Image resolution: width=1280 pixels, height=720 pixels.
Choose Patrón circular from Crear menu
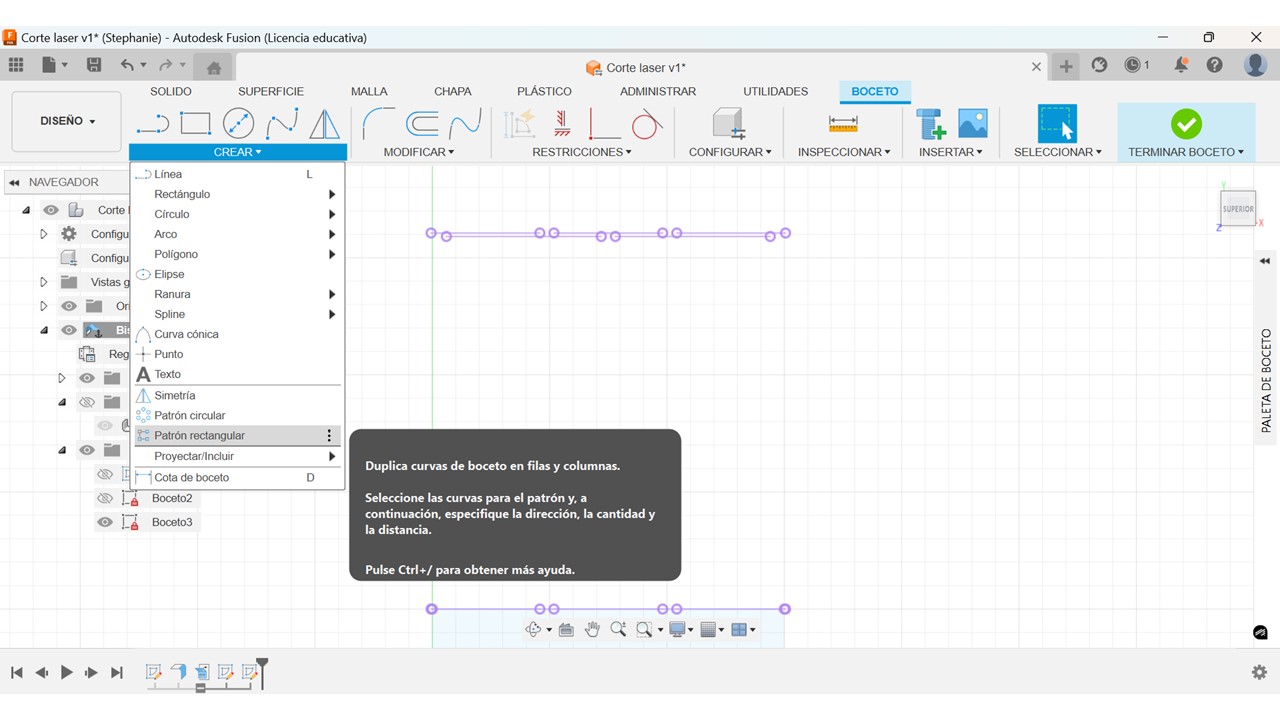pyautogui.click(x=190, y=415)
